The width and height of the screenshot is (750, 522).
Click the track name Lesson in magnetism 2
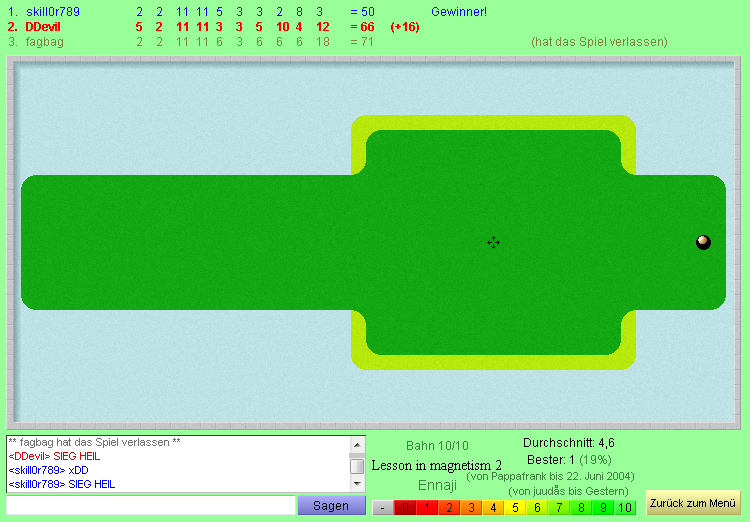coord(436,465)
